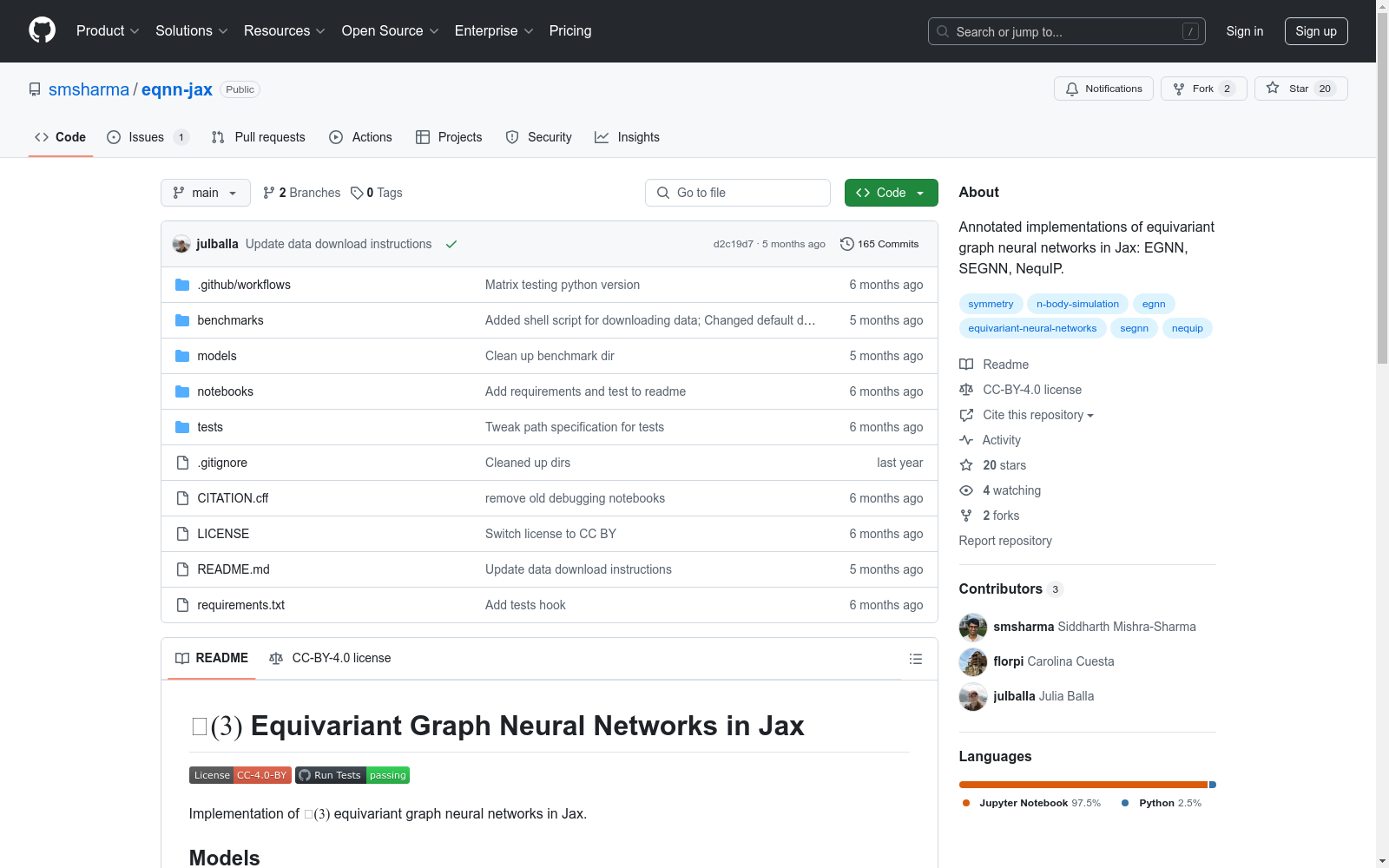
Task: Click the search magnifier icon in header
Action: click(x=943, y=31)
